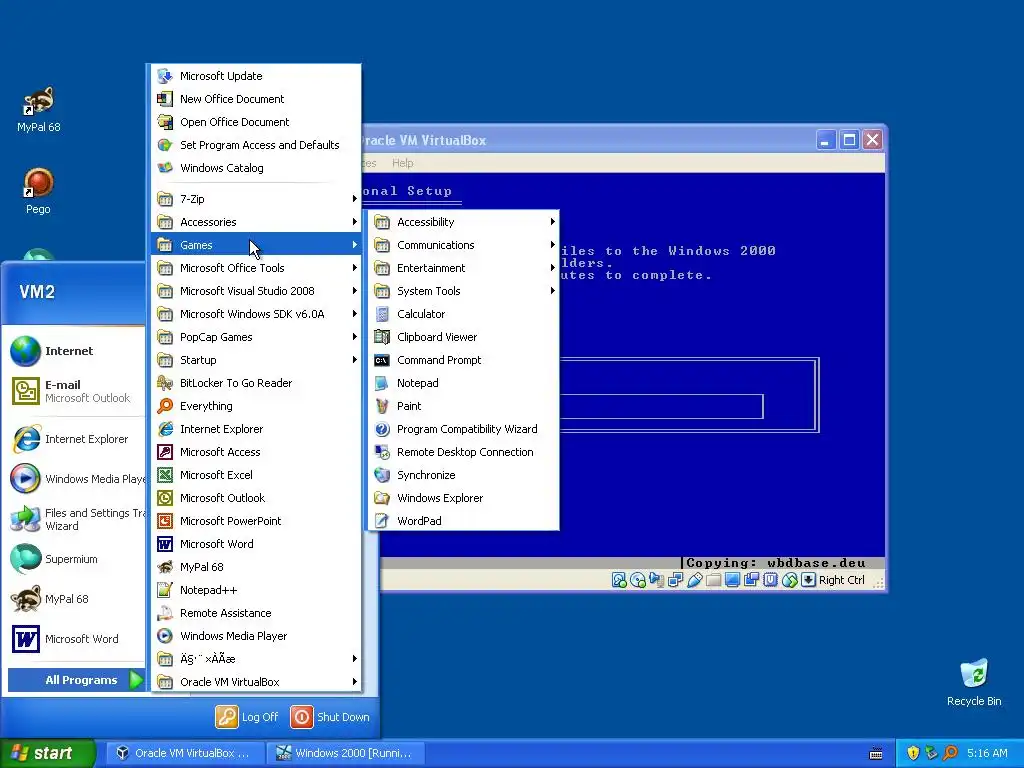Open the Accessories menu item
Viewport: 1024px width, 768px height.
point(256,222)
